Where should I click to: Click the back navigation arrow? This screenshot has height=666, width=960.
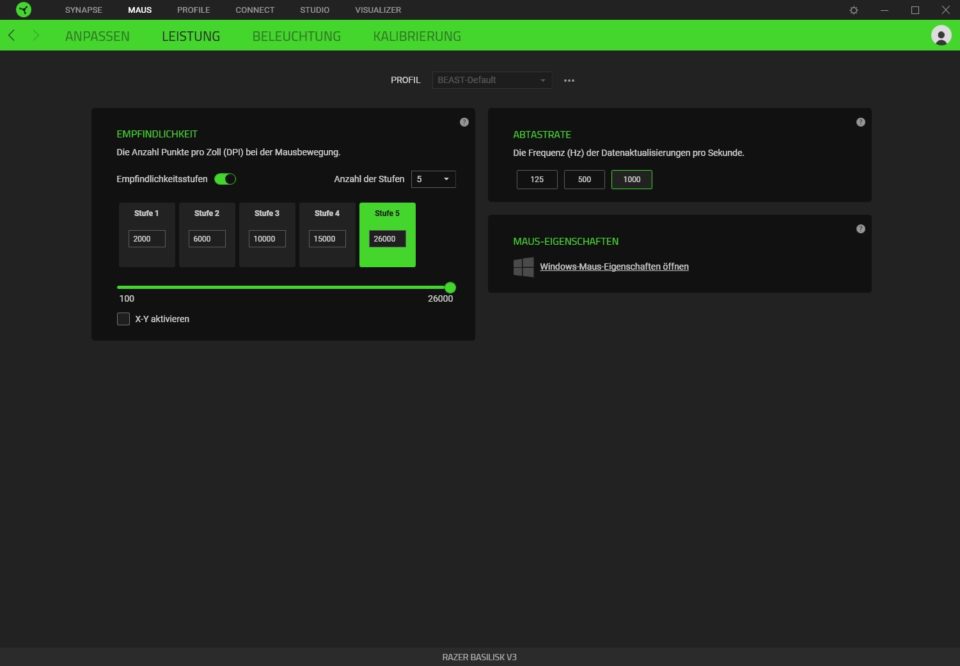[x=11, y=35]
